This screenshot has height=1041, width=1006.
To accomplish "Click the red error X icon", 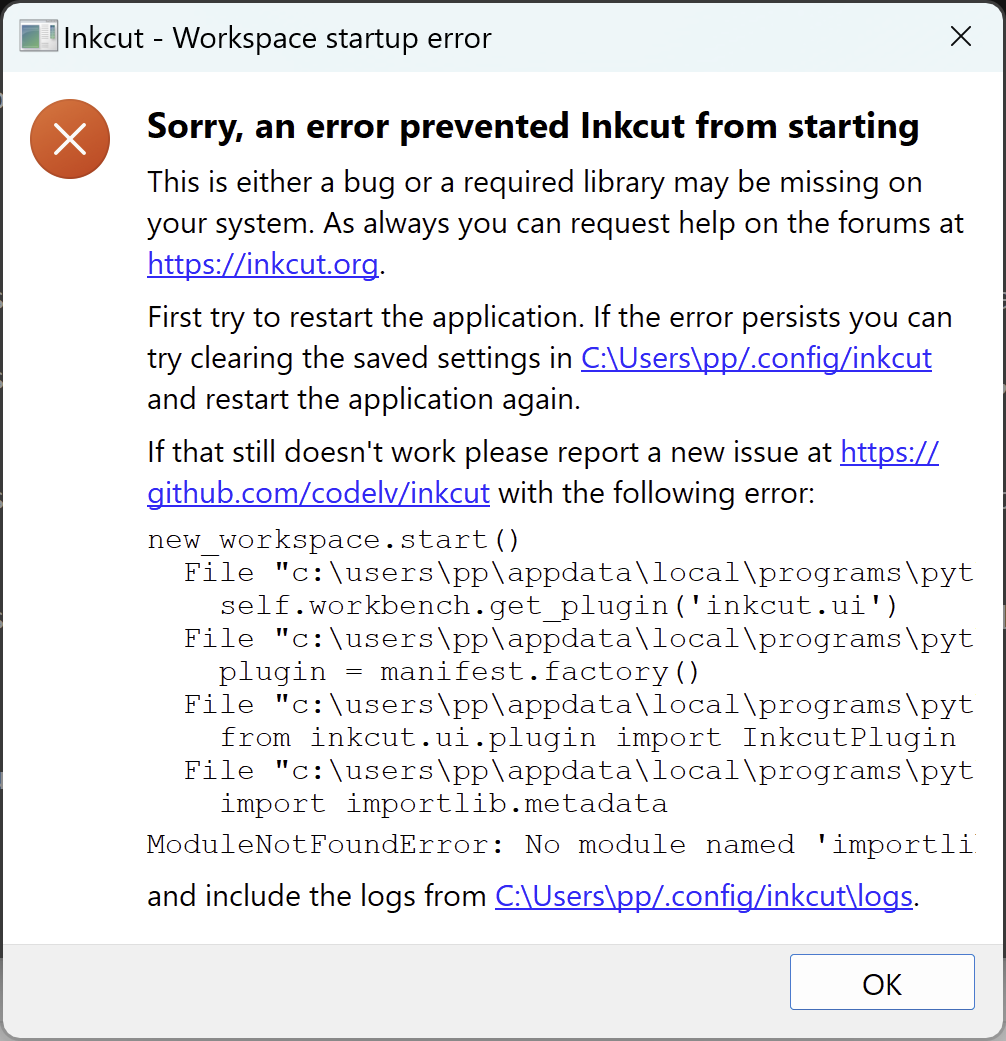I will (x=70, y=139).
